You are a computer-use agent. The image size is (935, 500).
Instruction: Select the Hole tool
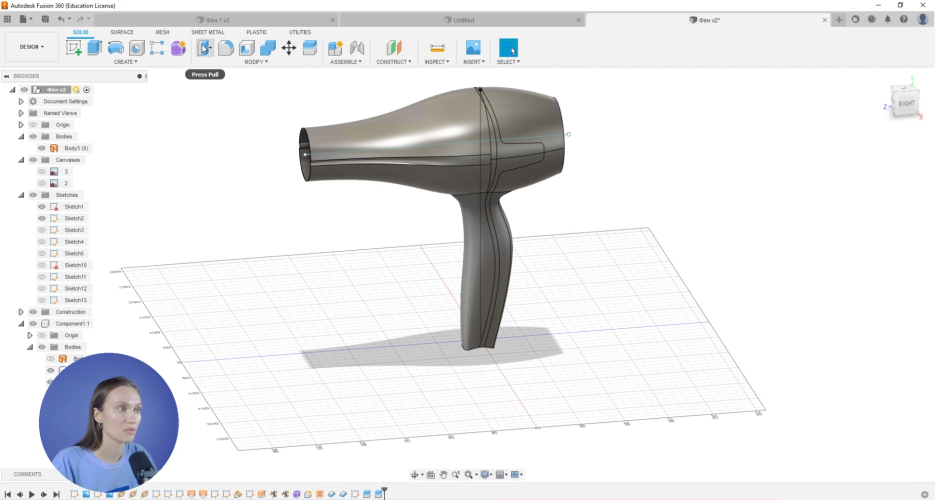(x=137, y=48)
